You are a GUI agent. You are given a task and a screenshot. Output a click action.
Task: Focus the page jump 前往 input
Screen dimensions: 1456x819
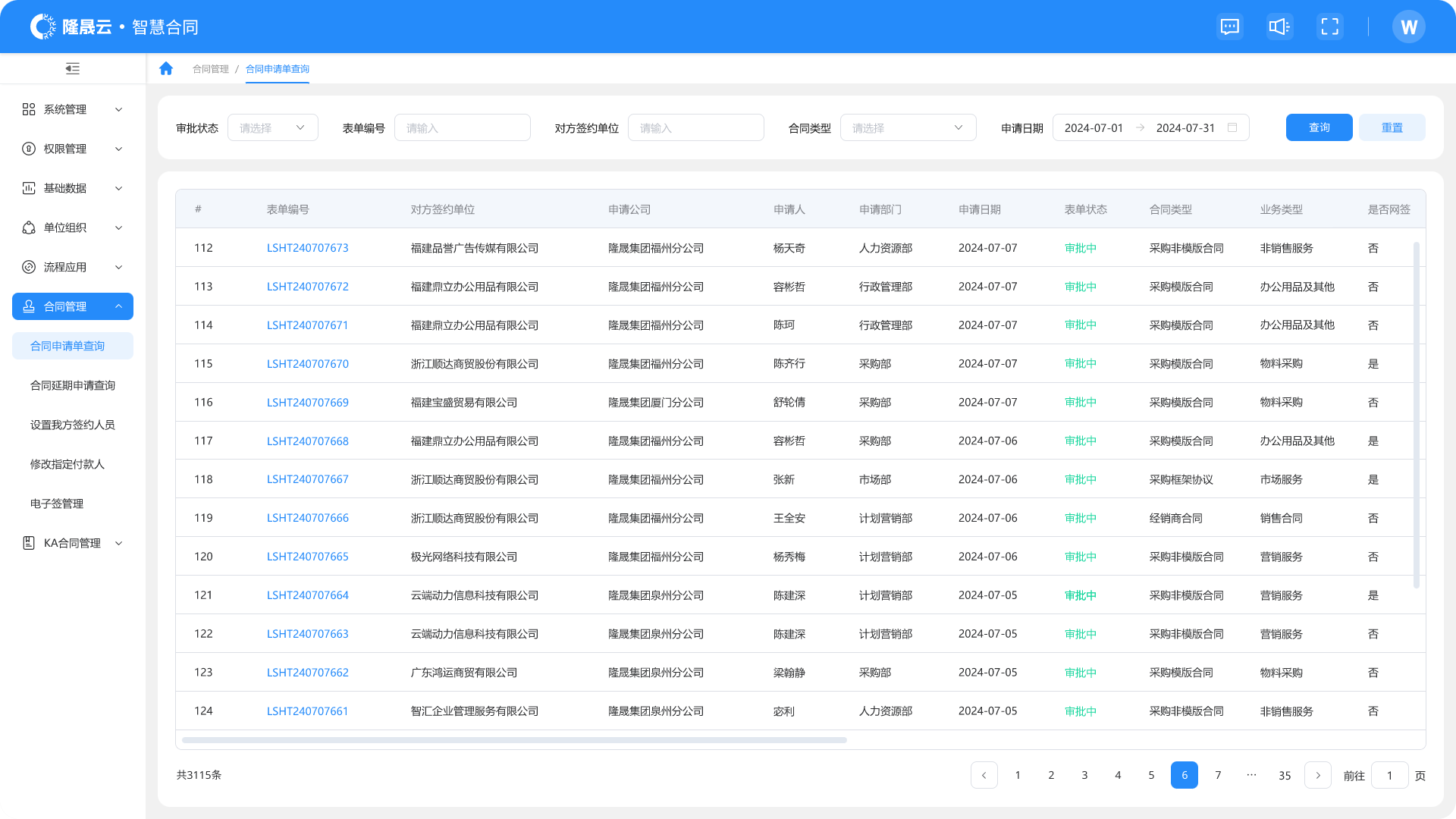1390,775
